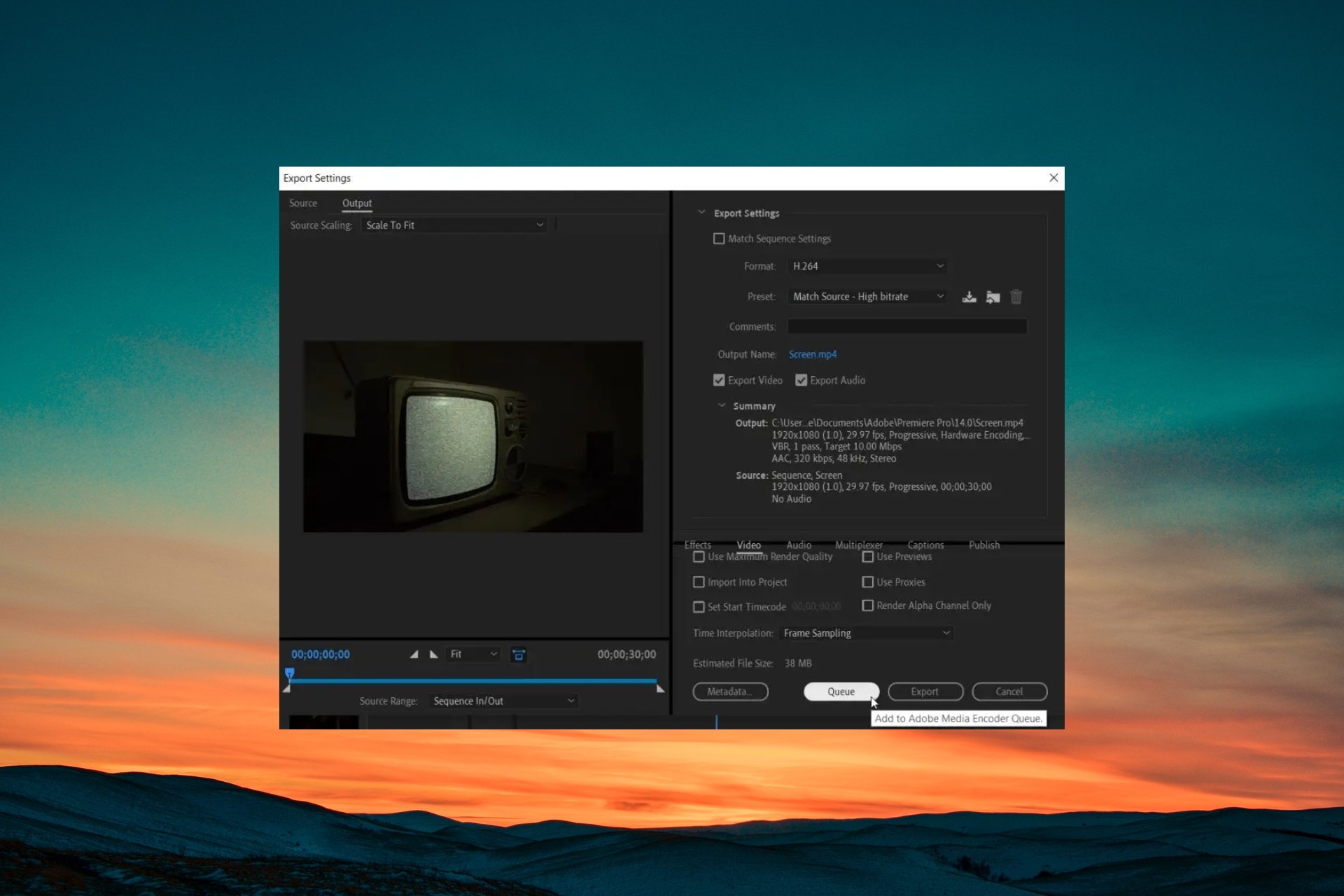Open the Effects tab
This screenshot has width=1344, height=896.
[698, 545]
